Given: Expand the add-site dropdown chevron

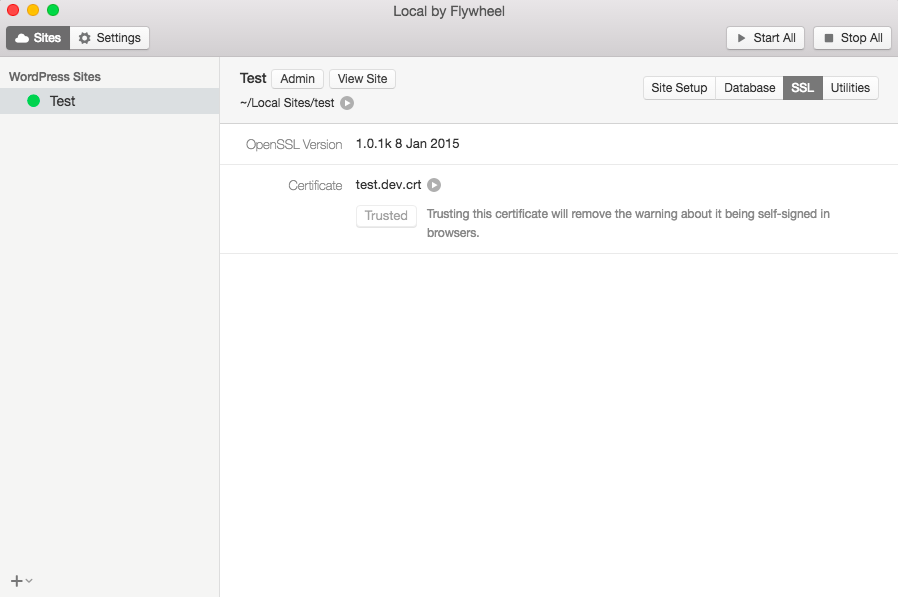Looking at the screenshot, I should [x=29, y=580].
